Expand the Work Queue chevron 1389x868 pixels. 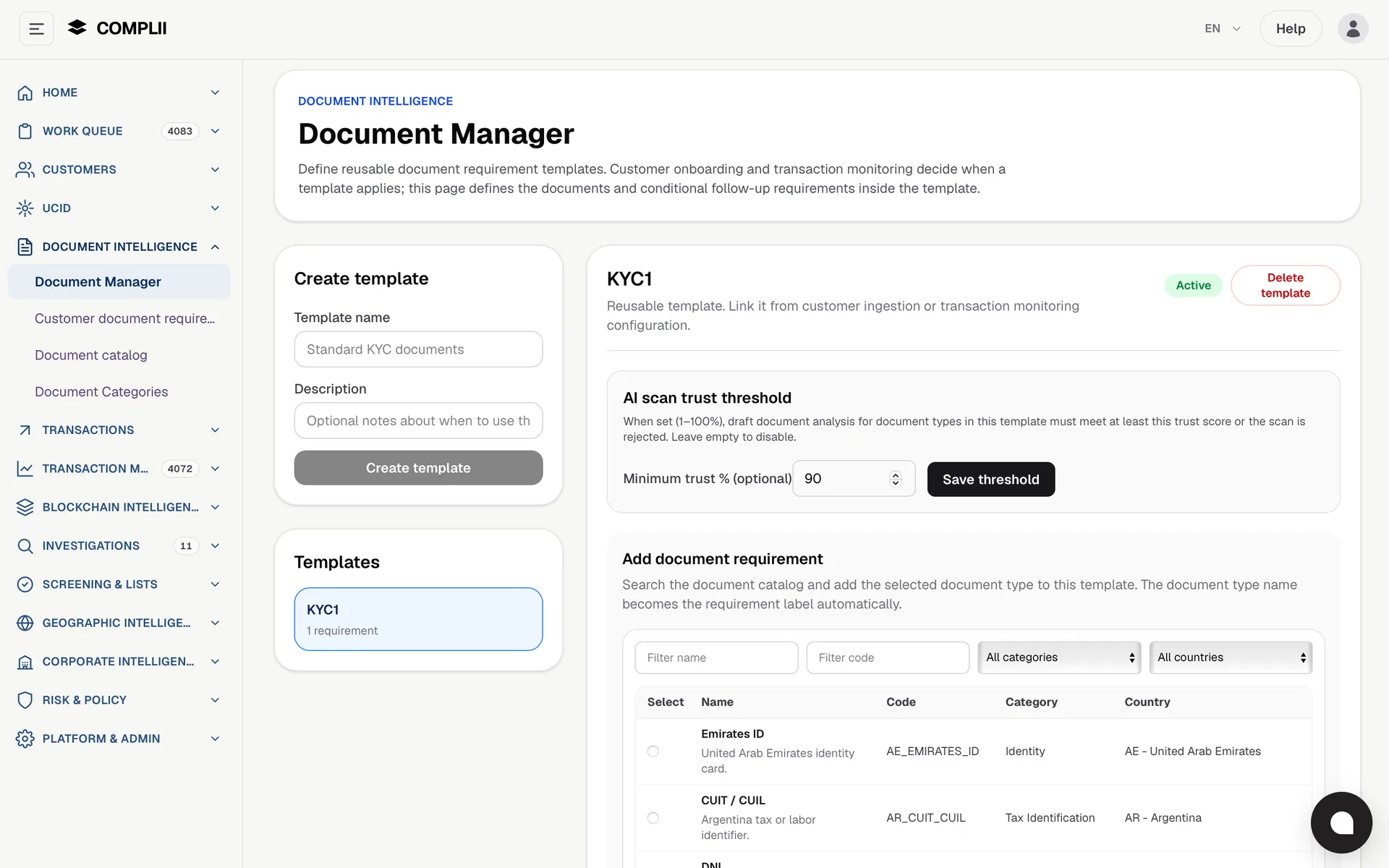coord(215,131)
